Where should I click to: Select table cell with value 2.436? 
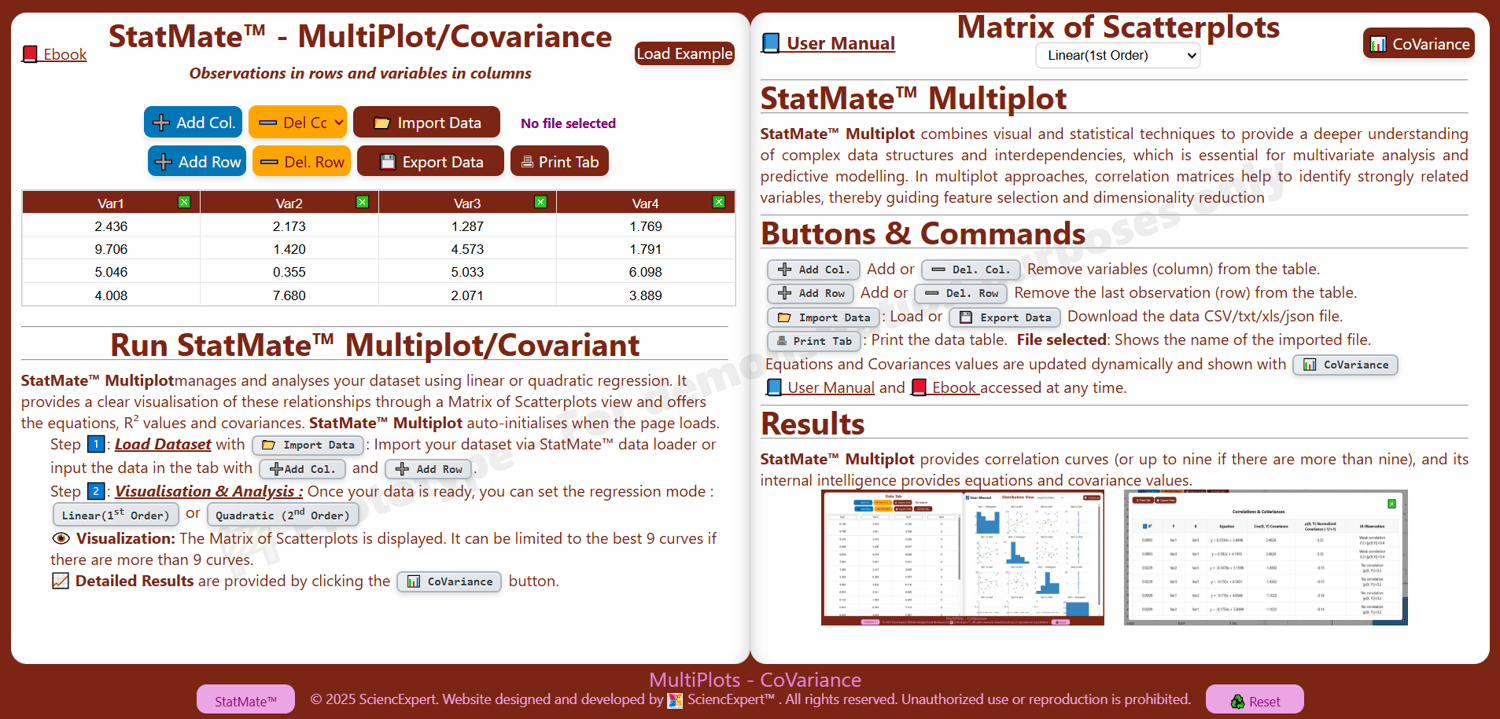click(111, 226)
